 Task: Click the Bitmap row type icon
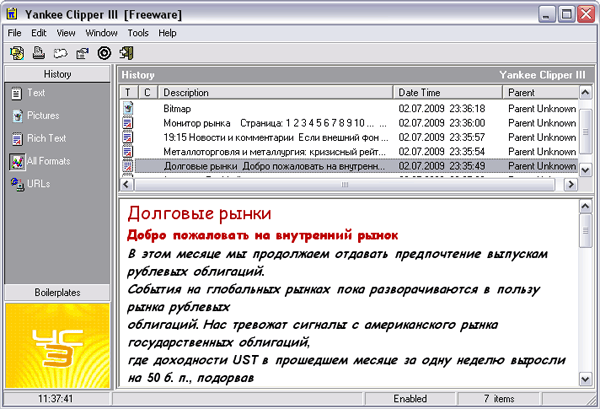(x=128, y=108)
